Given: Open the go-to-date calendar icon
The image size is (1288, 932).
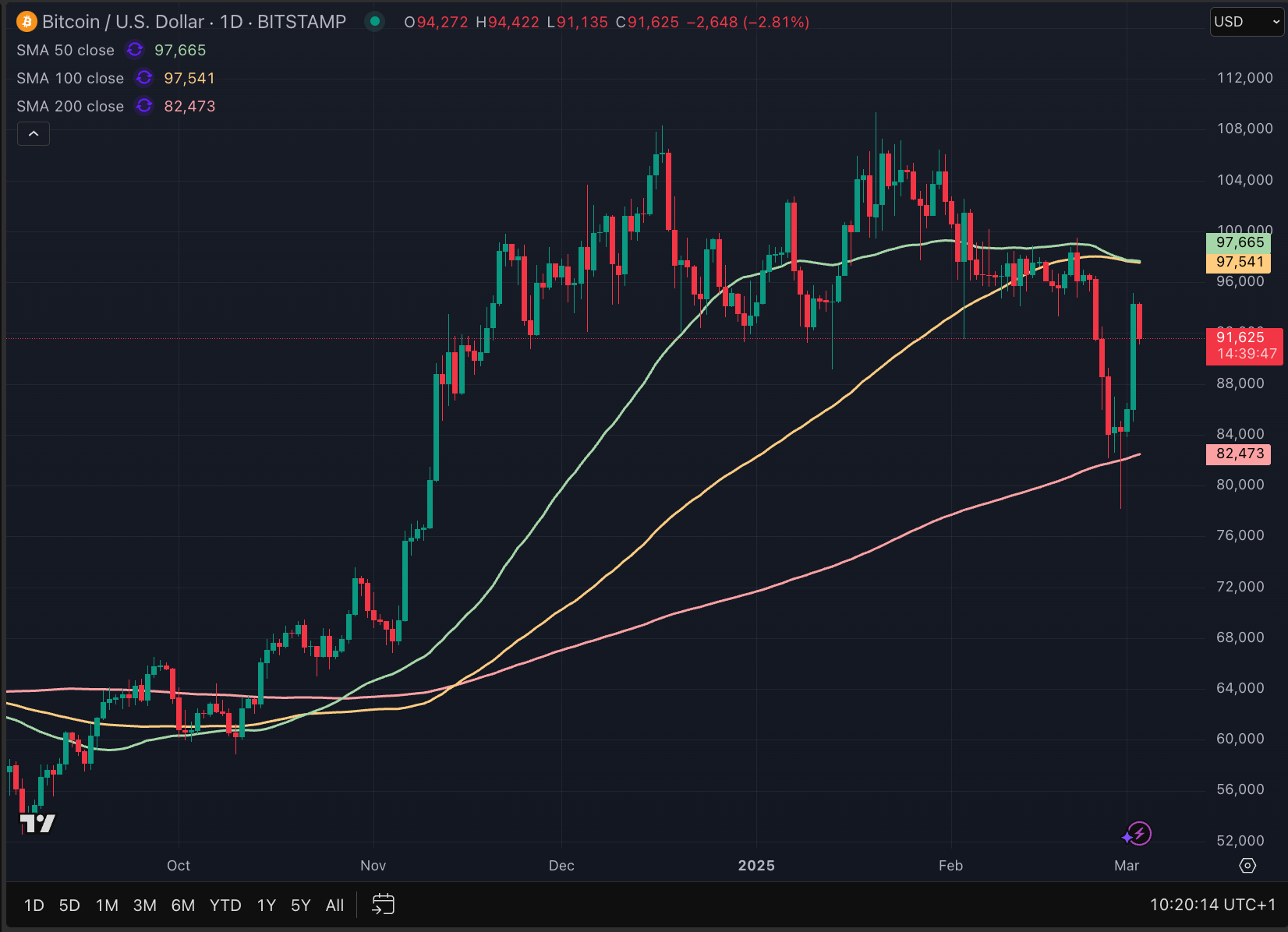Looking at the screenshot, I should click(383, 905).
